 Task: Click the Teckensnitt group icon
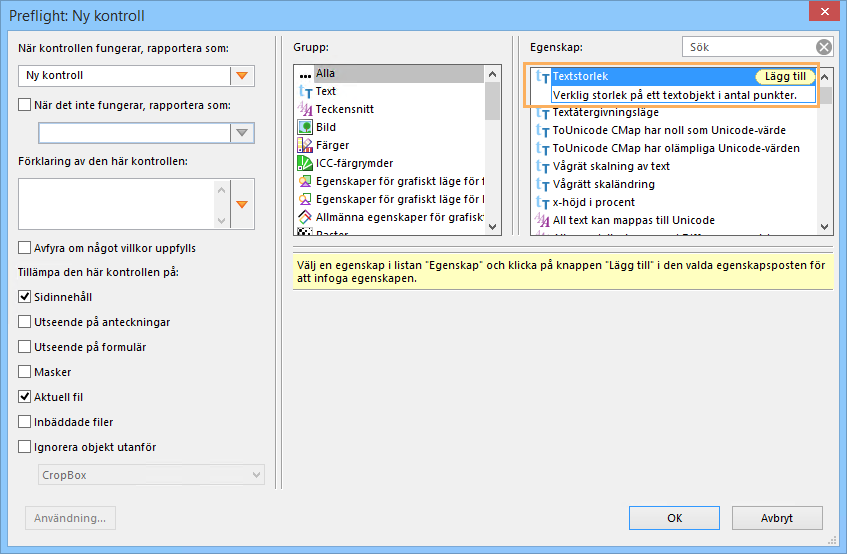[306, 109]
